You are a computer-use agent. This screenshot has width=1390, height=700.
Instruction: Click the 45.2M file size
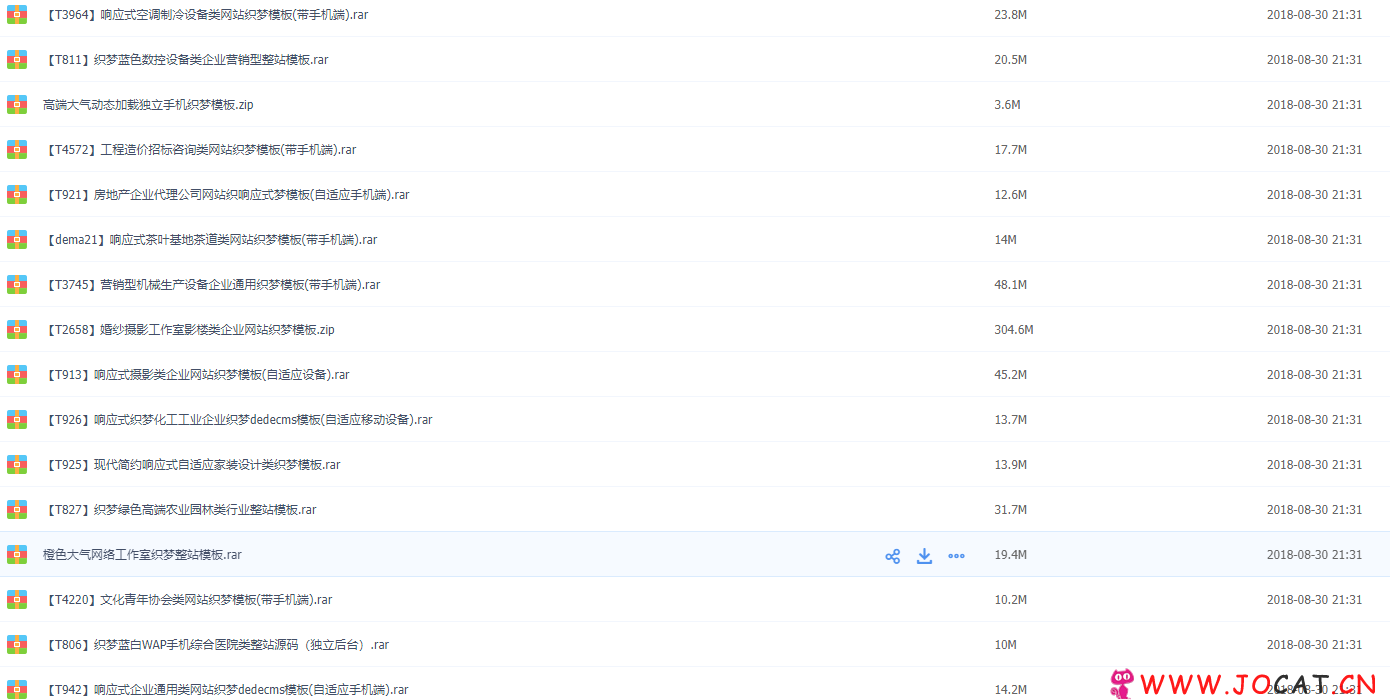[x=1011, y=375]
